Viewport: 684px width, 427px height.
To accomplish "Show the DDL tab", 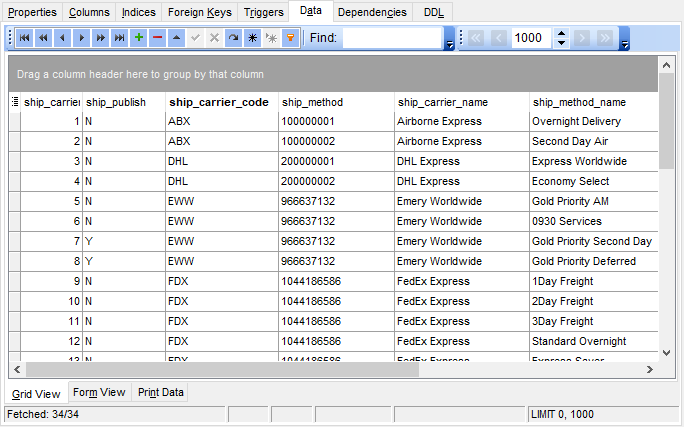I will (433, 12).
